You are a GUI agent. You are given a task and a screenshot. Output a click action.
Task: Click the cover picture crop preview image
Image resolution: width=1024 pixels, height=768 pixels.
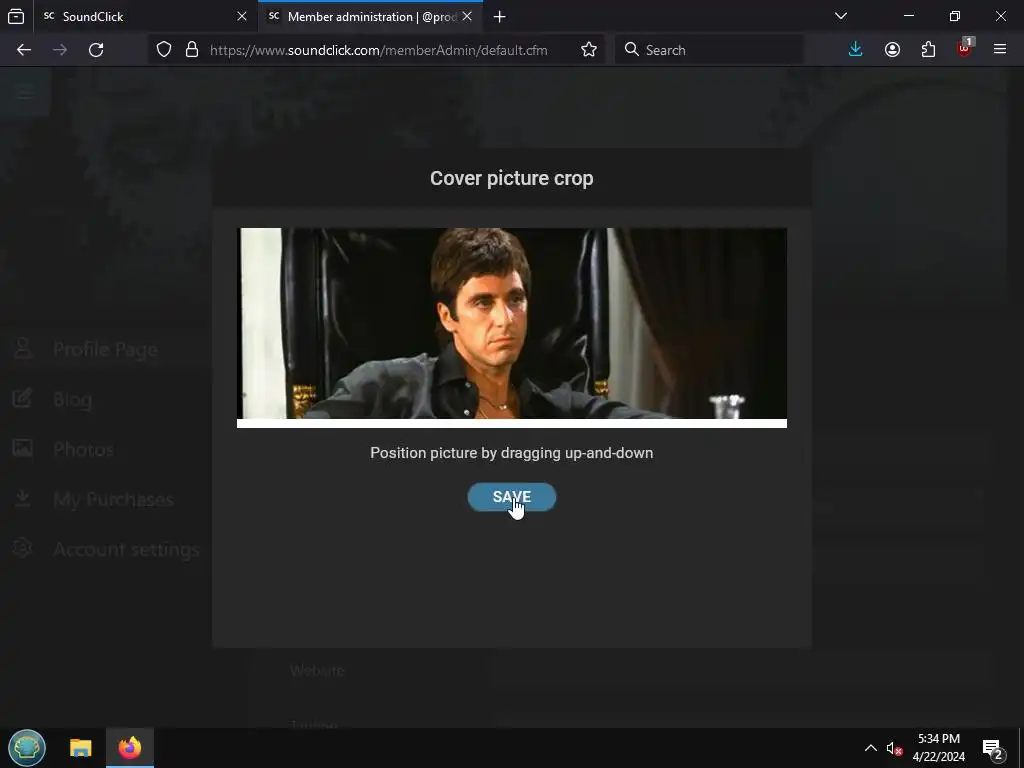click(x=511, y=327)
